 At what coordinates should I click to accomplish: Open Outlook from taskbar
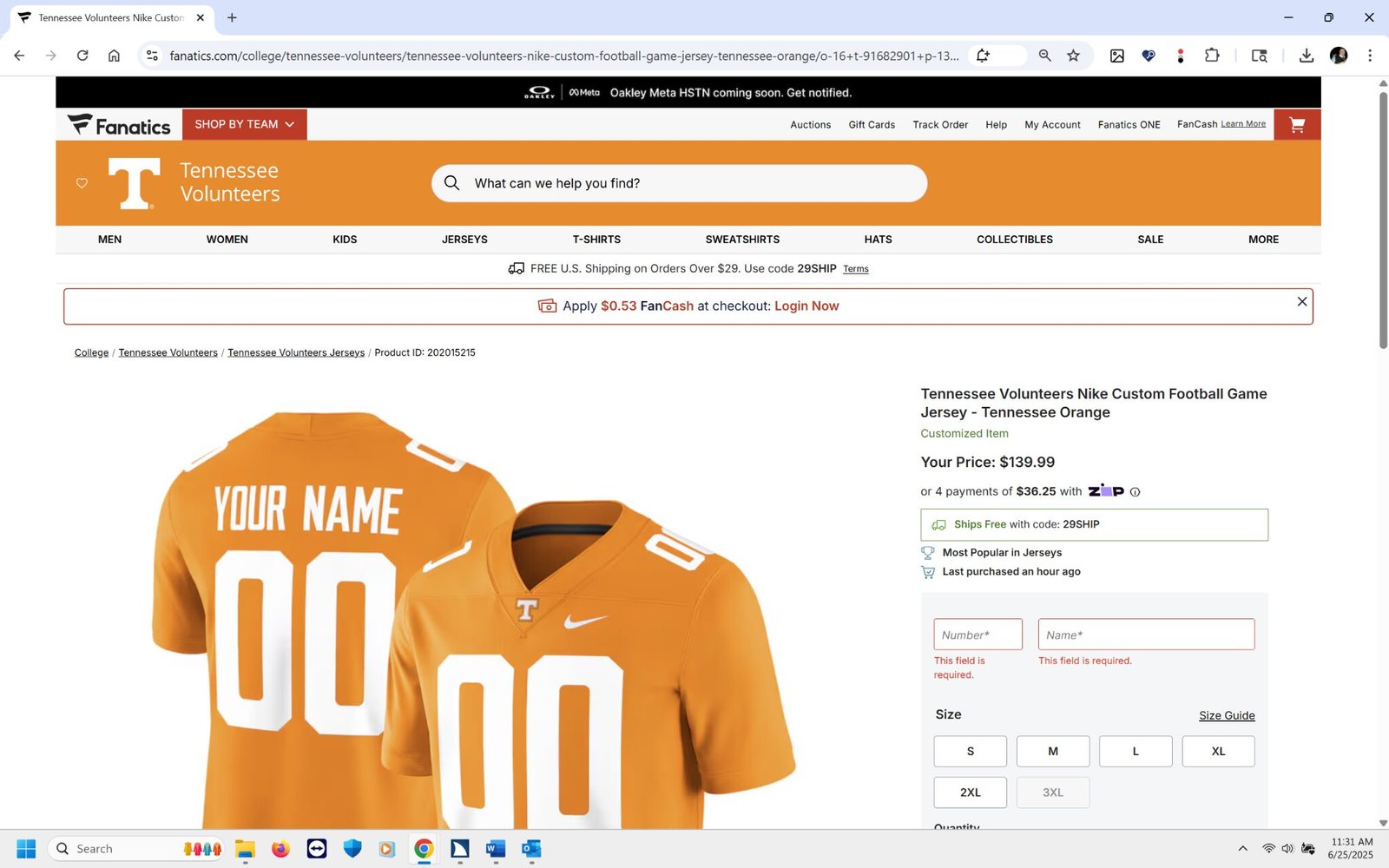(x=531, y=849)
